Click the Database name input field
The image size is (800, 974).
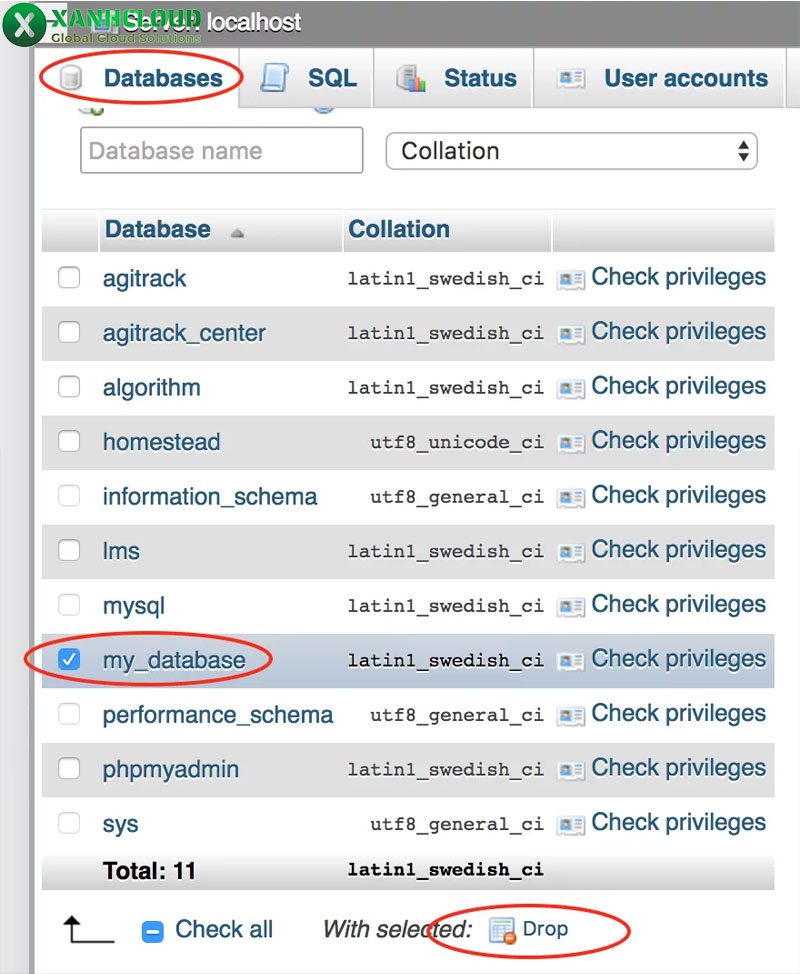point(221,151)
